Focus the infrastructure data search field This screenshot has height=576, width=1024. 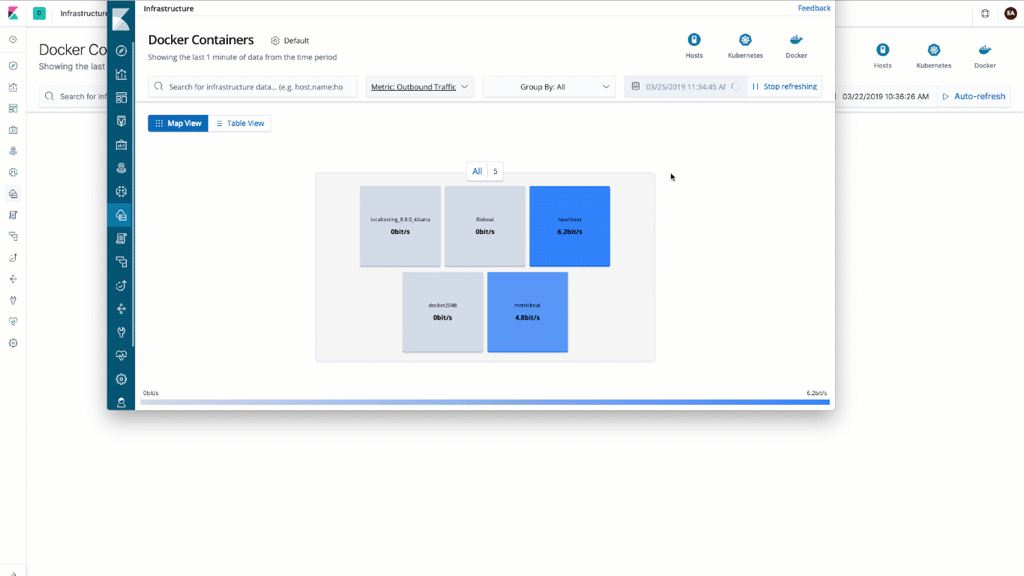pyautogui.click(x=253, y=86)
